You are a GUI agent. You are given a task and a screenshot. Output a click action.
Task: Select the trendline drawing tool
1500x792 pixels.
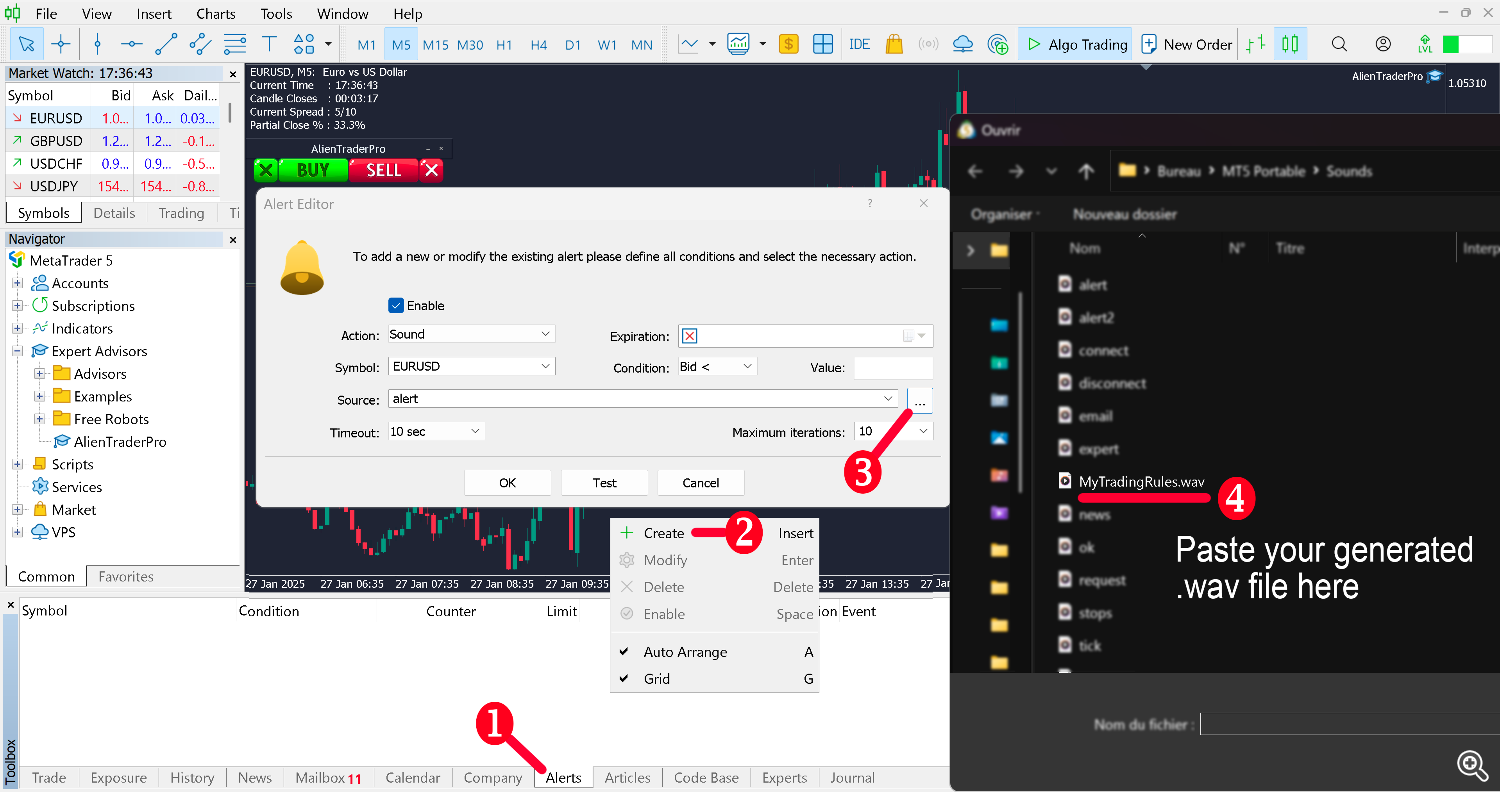click(166, 44)
